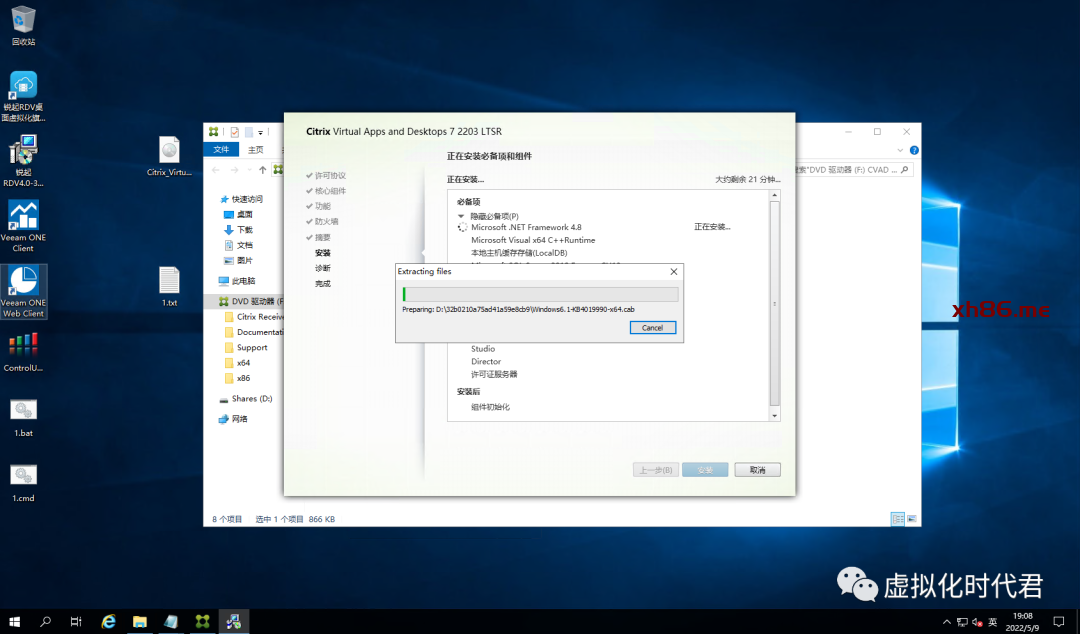This screenshot has width=1080, height=634.
Task: Switch Explorer to details view
Action: pos(897,519)
